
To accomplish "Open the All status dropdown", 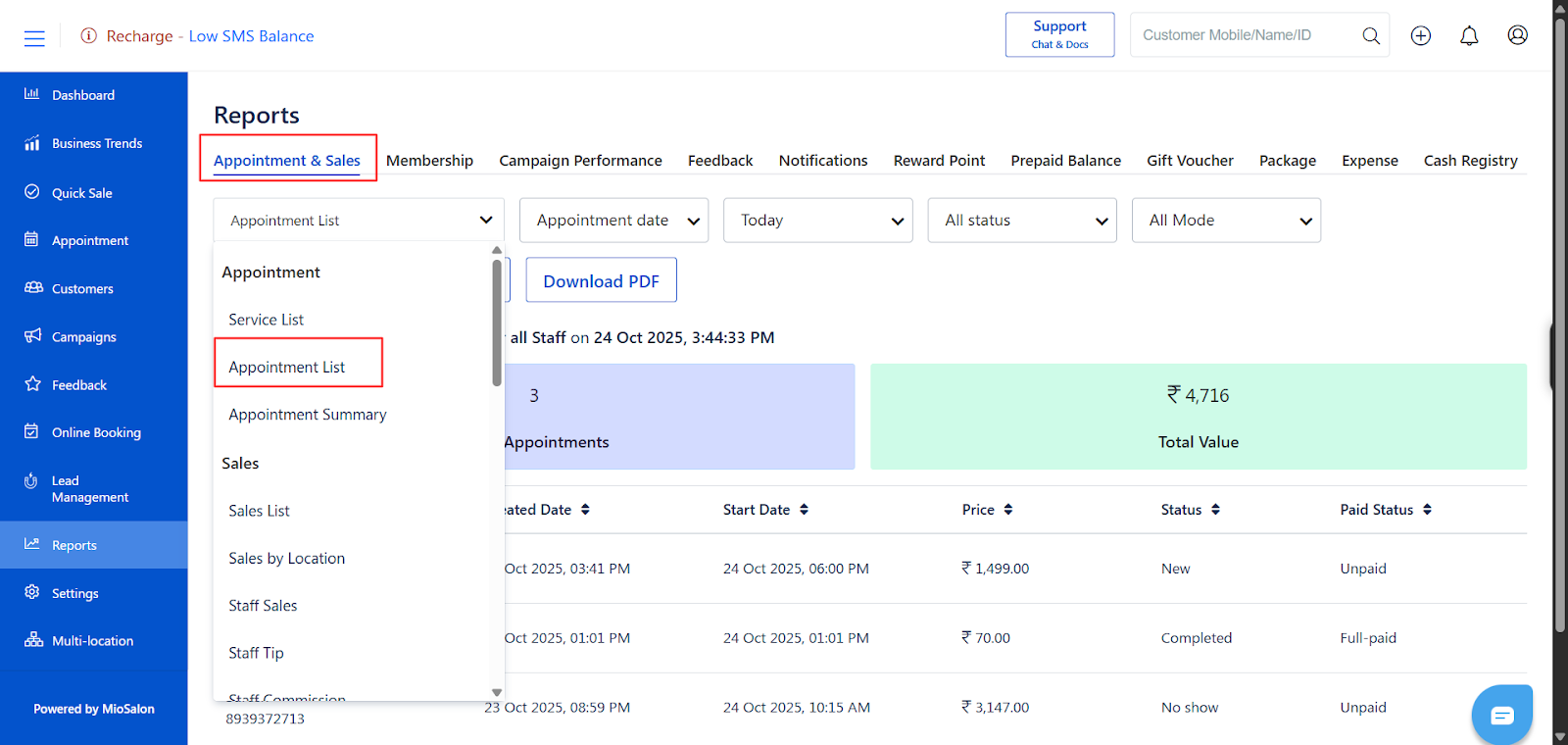I will [x=1022, y=221].
